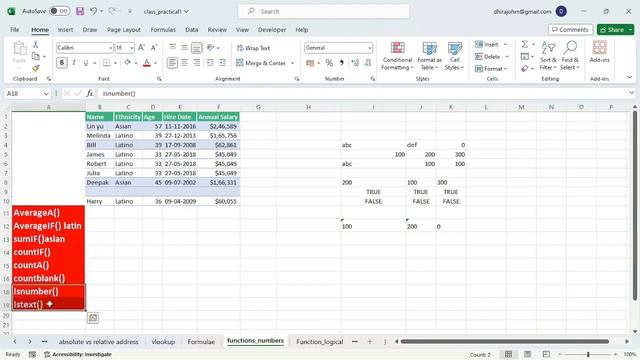Open Cell Styles gallery

[x=454, y=56]
